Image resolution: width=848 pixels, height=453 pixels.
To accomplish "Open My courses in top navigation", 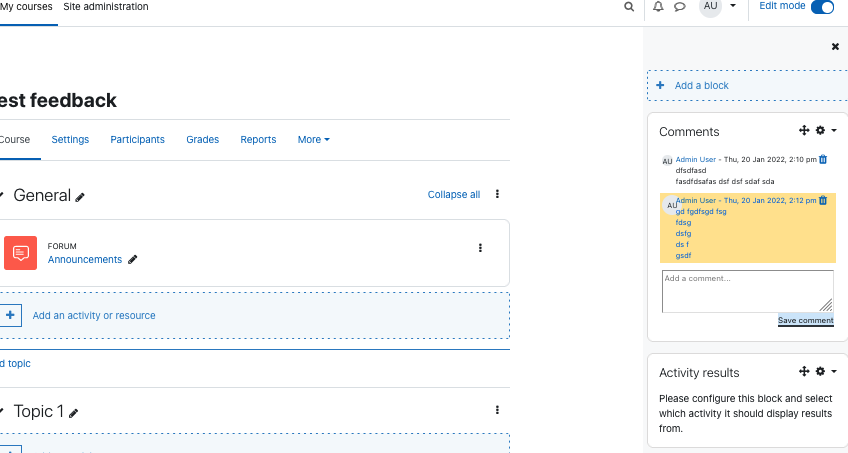I will click(x=26, y=6).
